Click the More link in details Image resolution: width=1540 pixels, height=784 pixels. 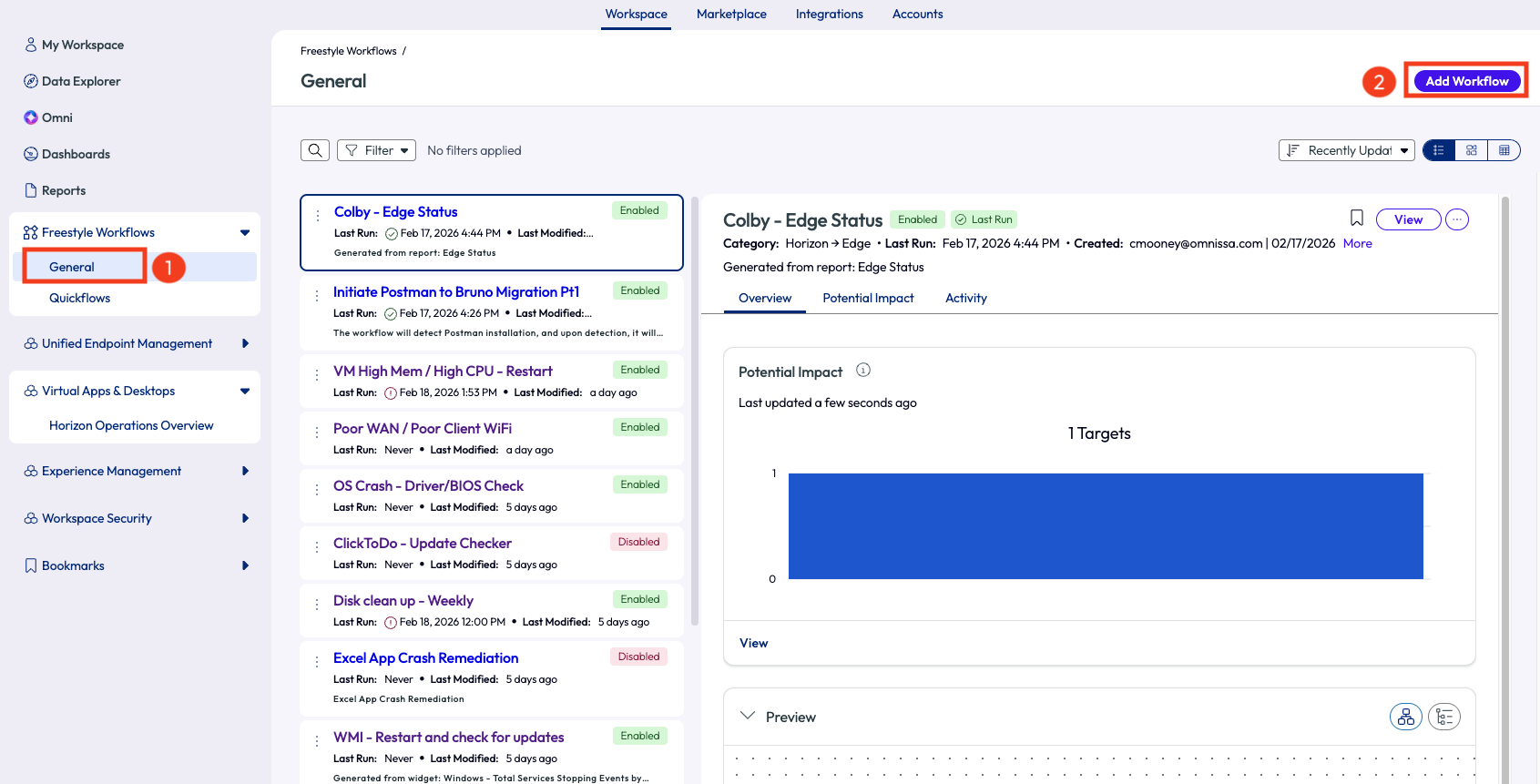click(1357, 243)
